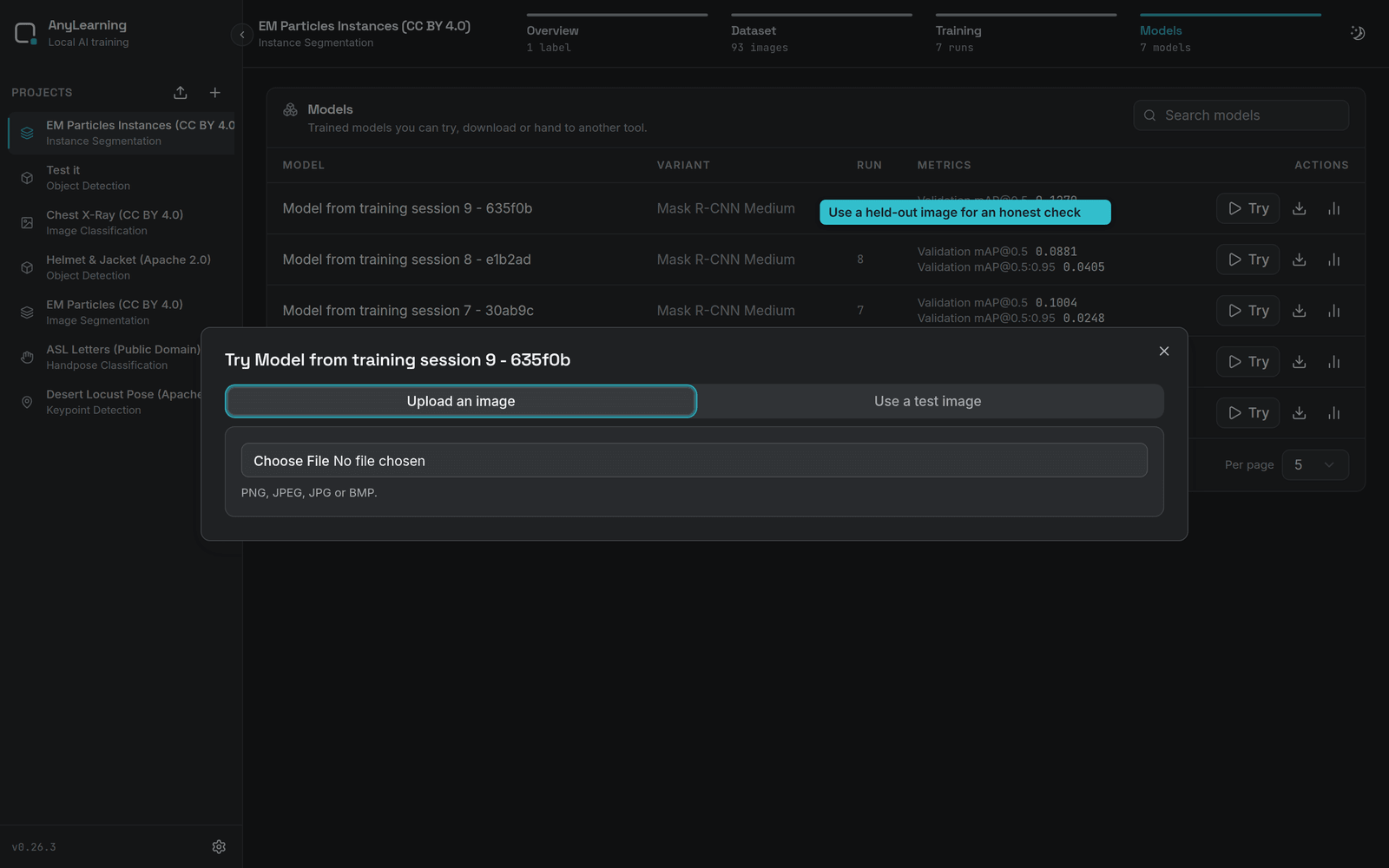Image resolution: width=1389 pixels, height=868 pixels.
Task: Toggle the dark/light theme icon
Action: click(x=1358, y=33)
